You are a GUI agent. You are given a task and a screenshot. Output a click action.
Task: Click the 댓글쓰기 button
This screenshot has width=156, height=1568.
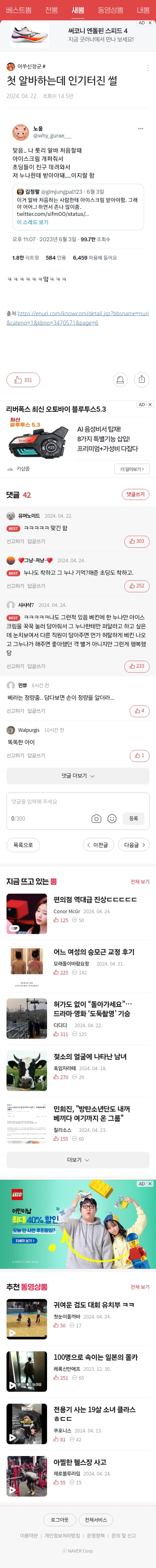tap(135, 495)
